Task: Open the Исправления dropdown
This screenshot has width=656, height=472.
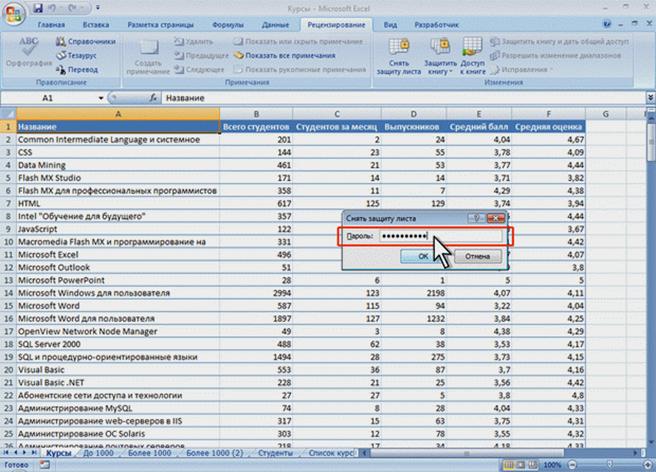Action: tap(521, 69)
